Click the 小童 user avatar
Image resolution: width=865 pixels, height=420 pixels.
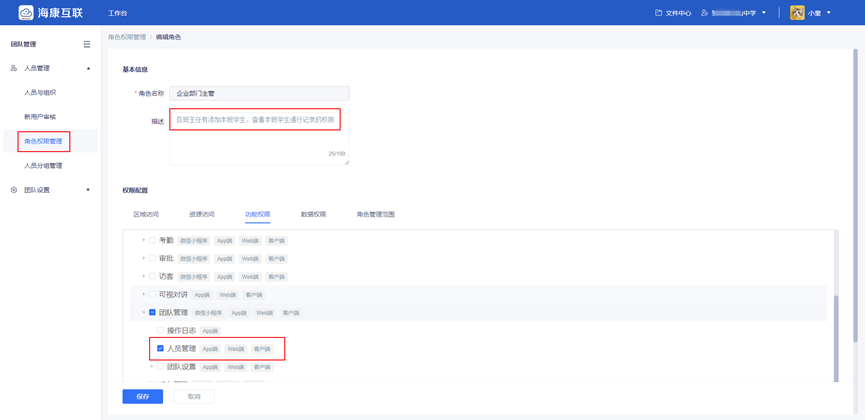797,13
